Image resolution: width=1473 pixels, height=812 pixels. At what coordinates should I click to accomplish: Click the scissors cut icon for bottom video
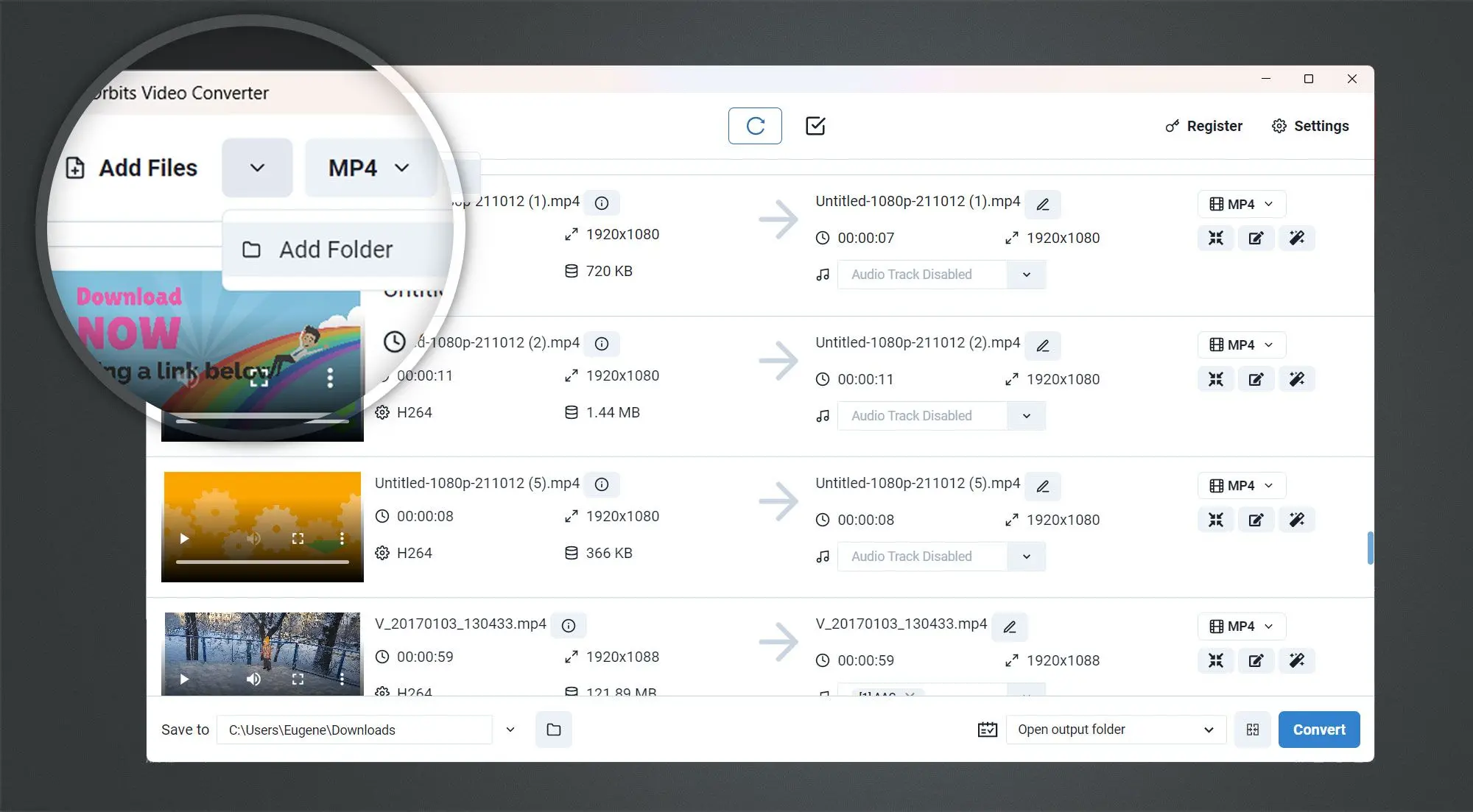[1217, 660]
